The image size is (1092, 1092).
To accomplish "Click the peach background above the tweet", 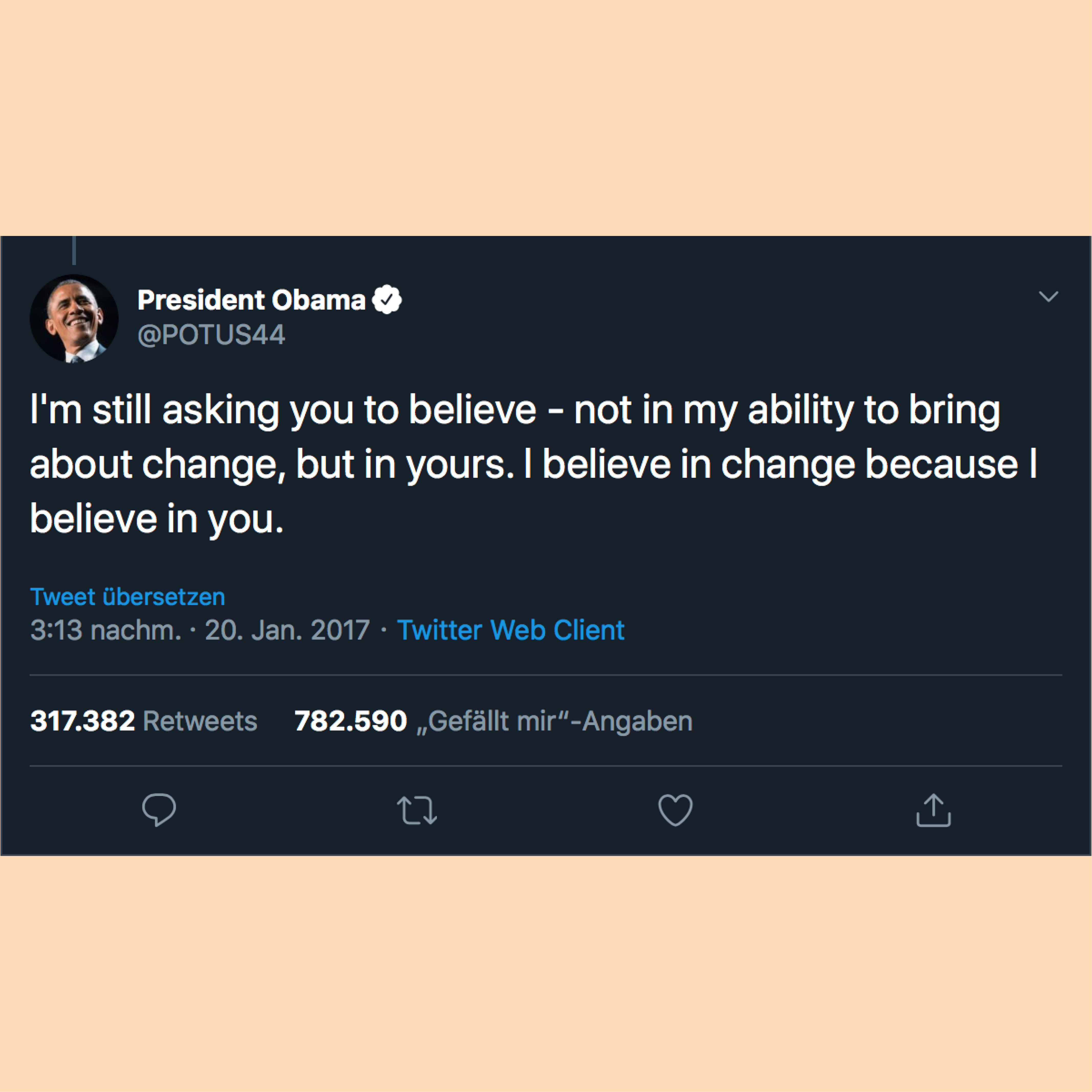I will coord(546,117).
